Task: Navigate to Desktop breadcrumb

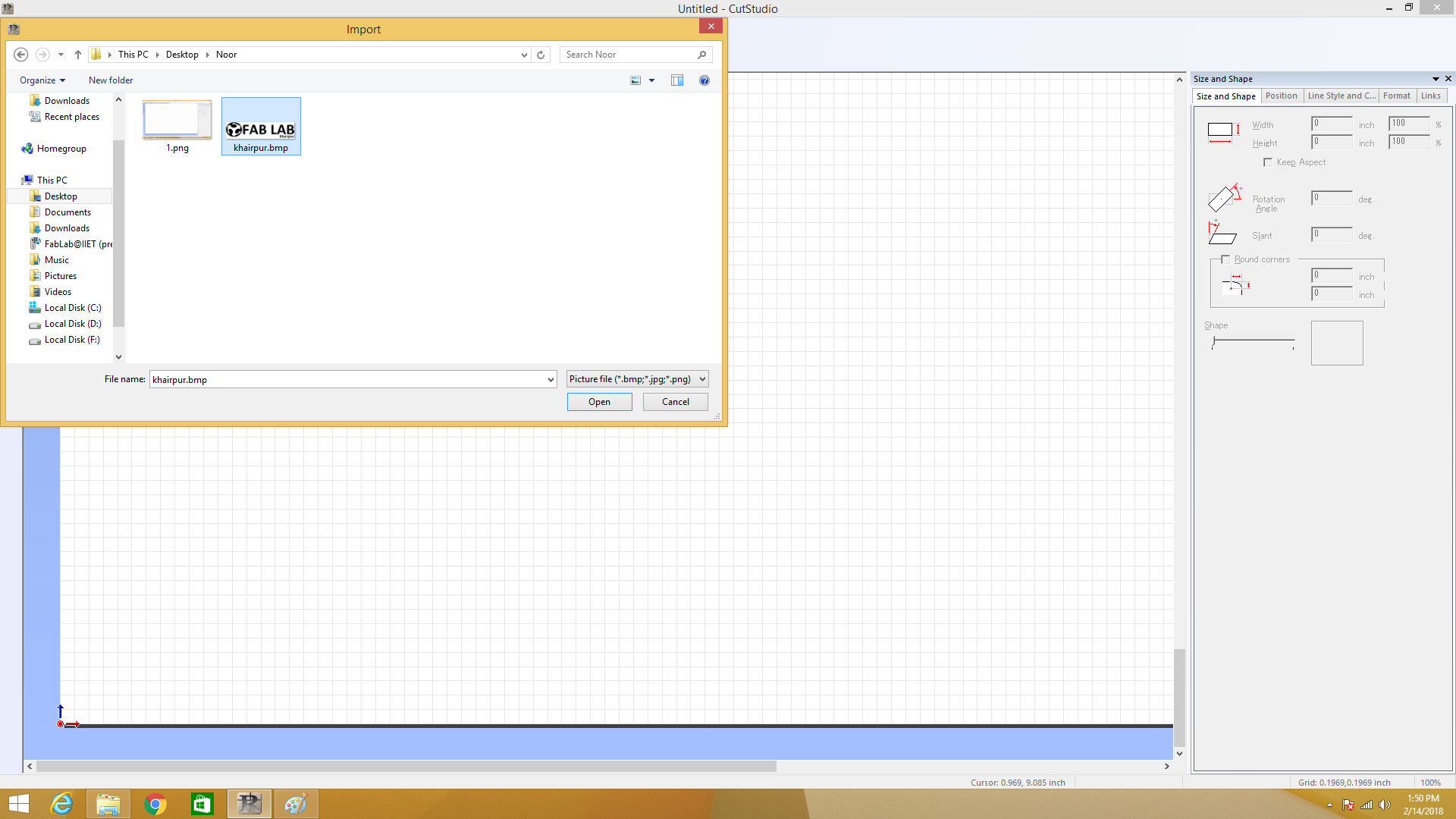Action: pyautogui.click(x=182, y=55)
